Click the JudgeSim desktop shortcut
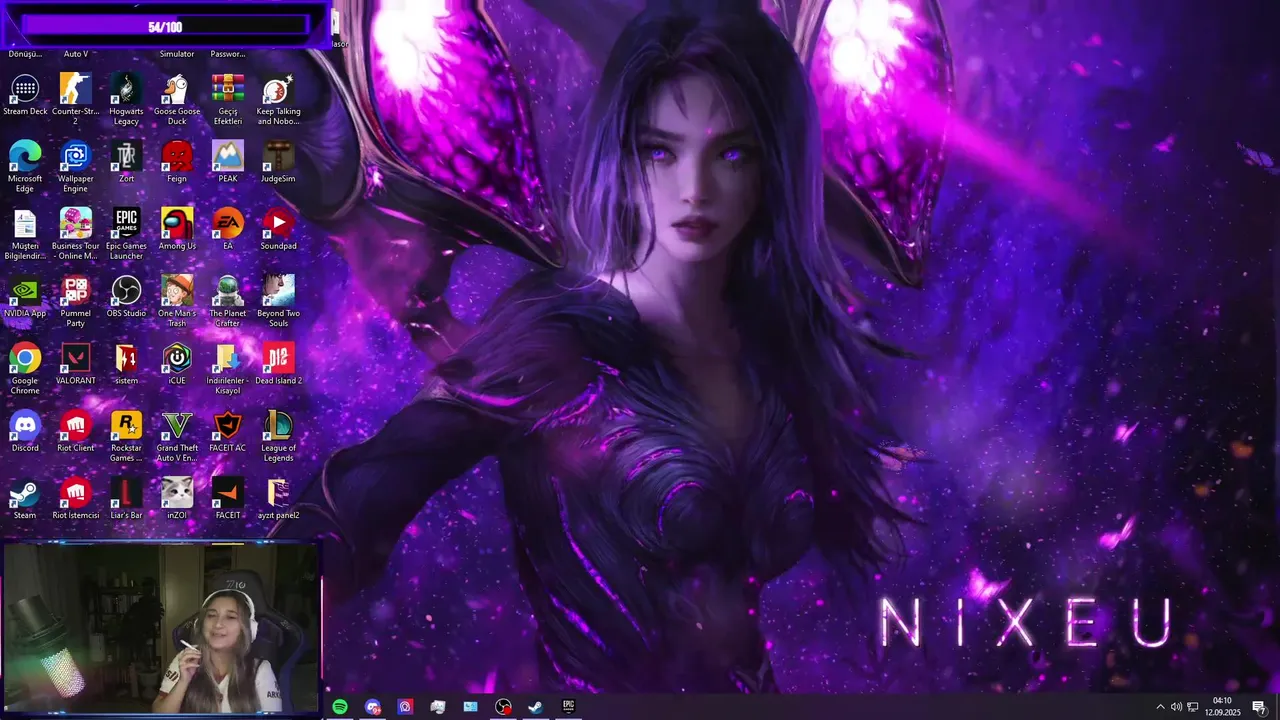 click(278, 162)
